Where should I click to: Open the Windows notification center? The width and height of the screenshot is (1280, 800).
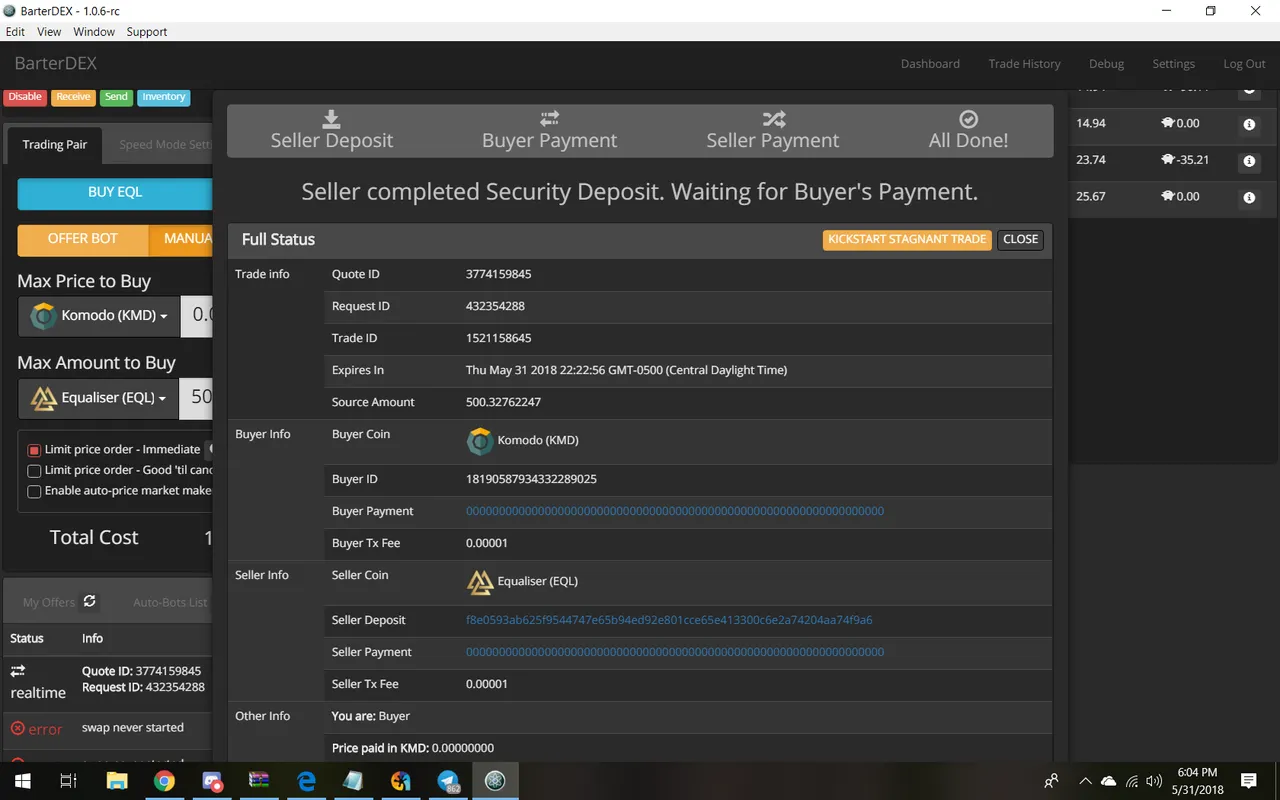1248,781
